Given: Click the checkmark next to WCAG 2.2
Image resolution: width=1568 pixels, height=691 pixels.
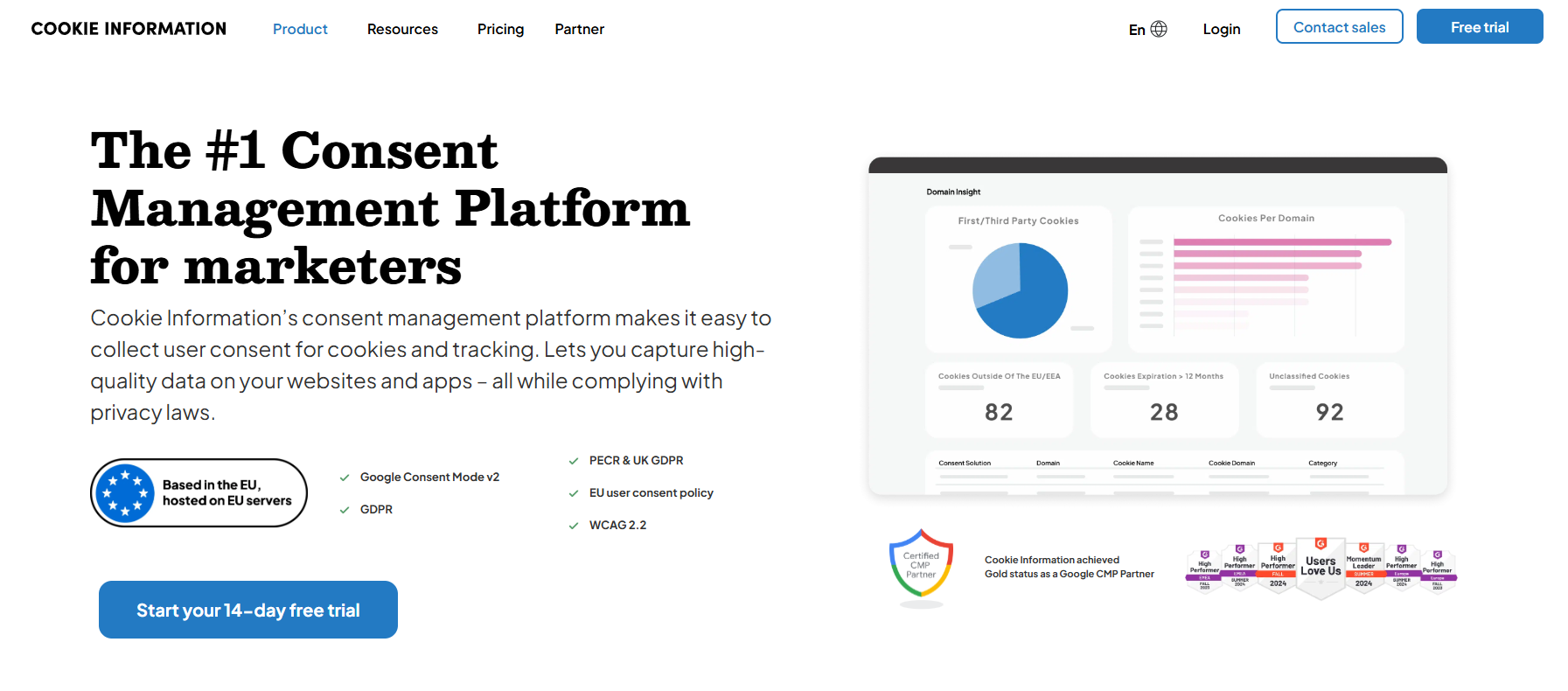Looking at the screenshot, I should pos(574,526).
